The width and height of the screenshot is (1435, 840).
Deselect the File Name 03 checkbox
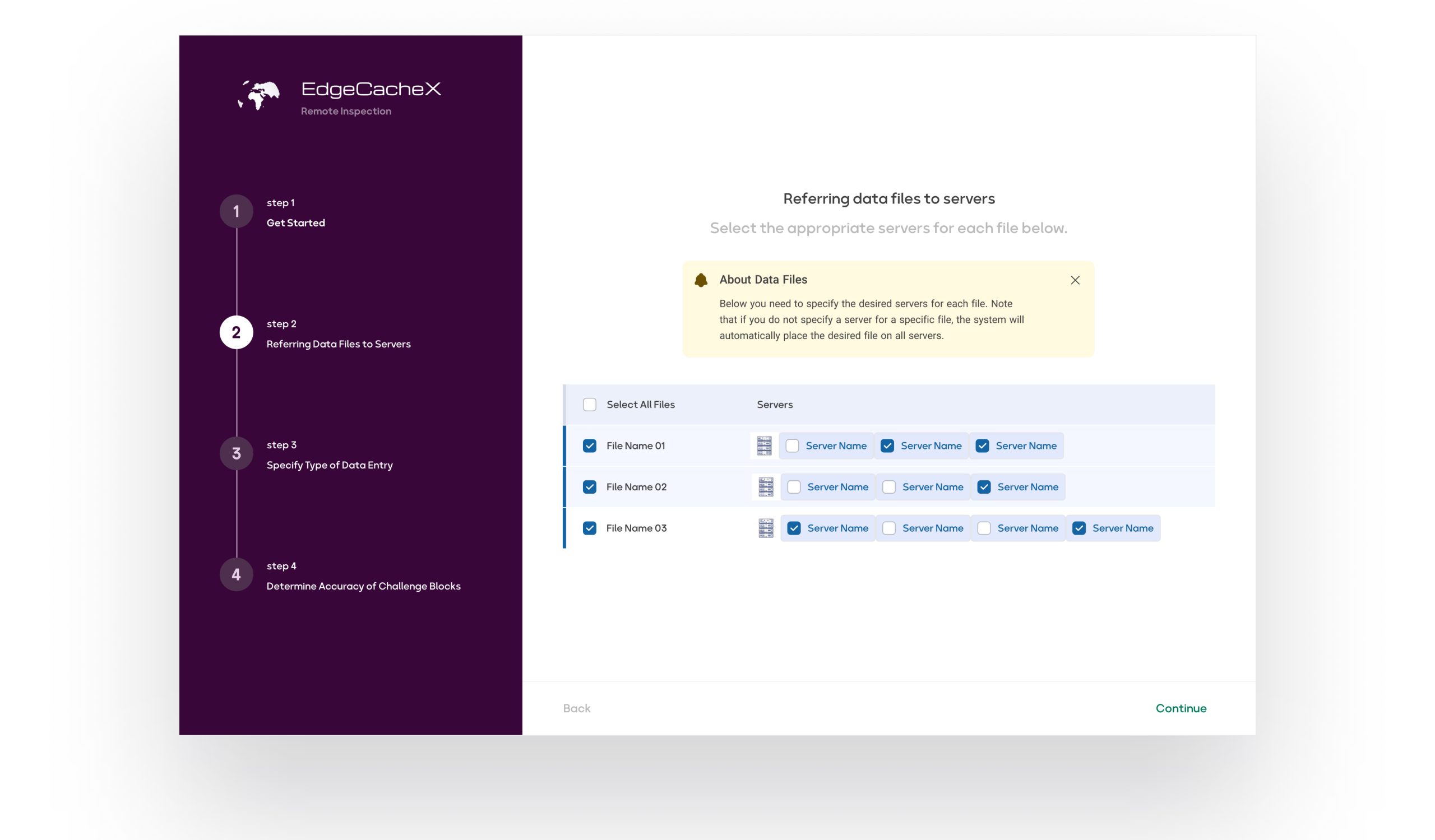coord(589,528)
